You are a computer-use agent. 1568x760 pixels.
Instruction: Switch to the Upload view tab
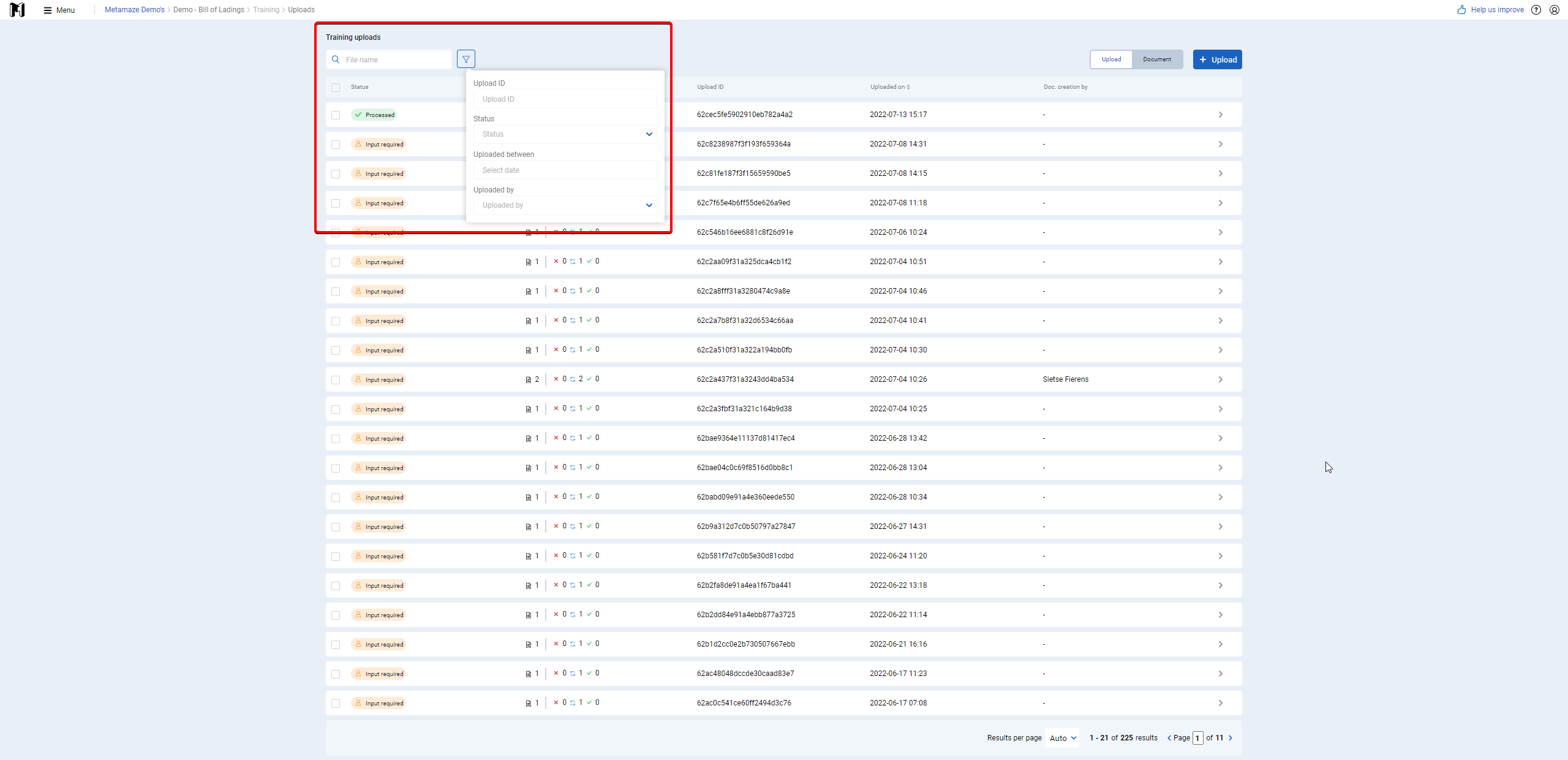[x=1111, y=59]
